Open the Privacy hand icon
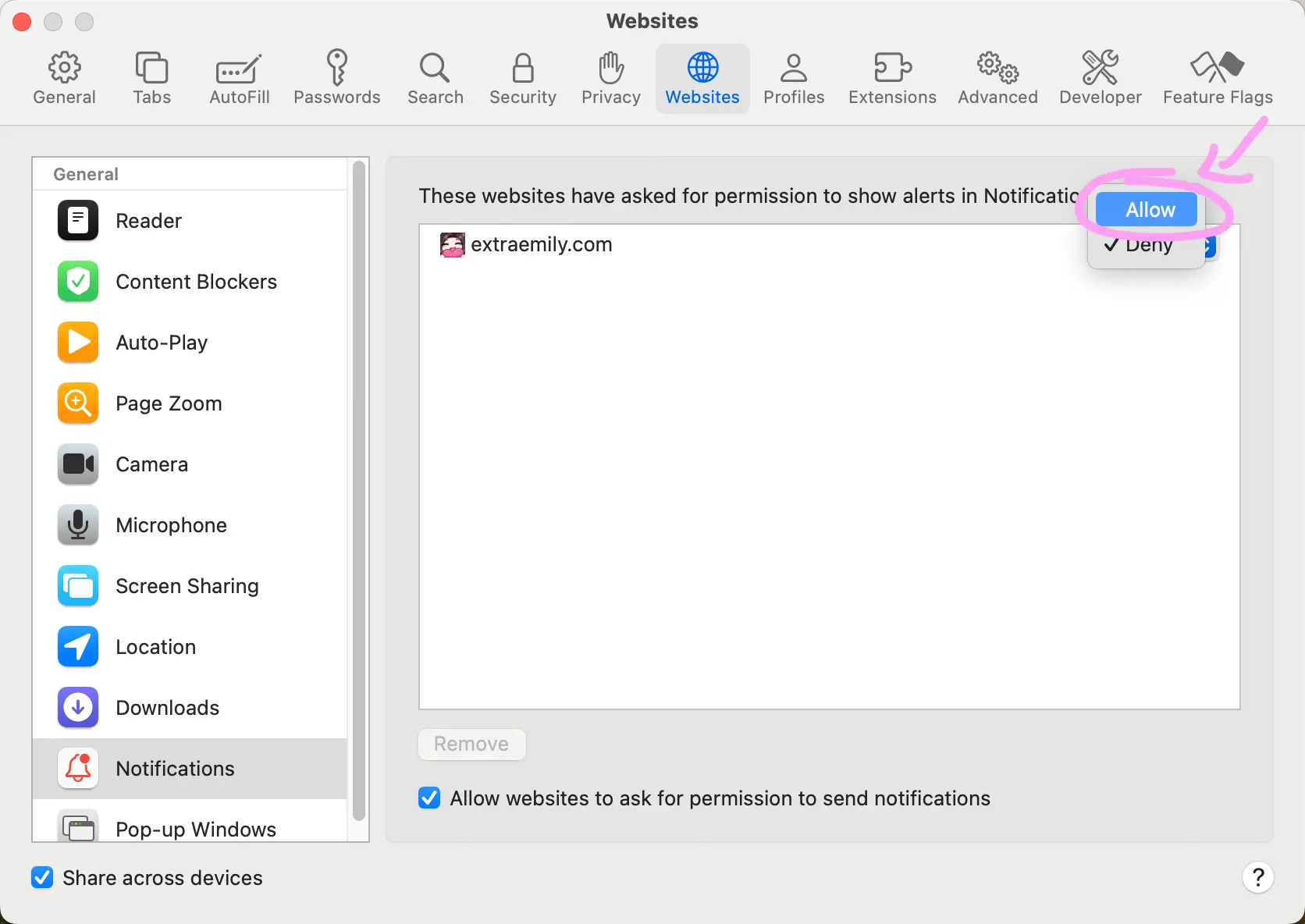Viewport: 1305px width, 924px height. coord(610,68)
